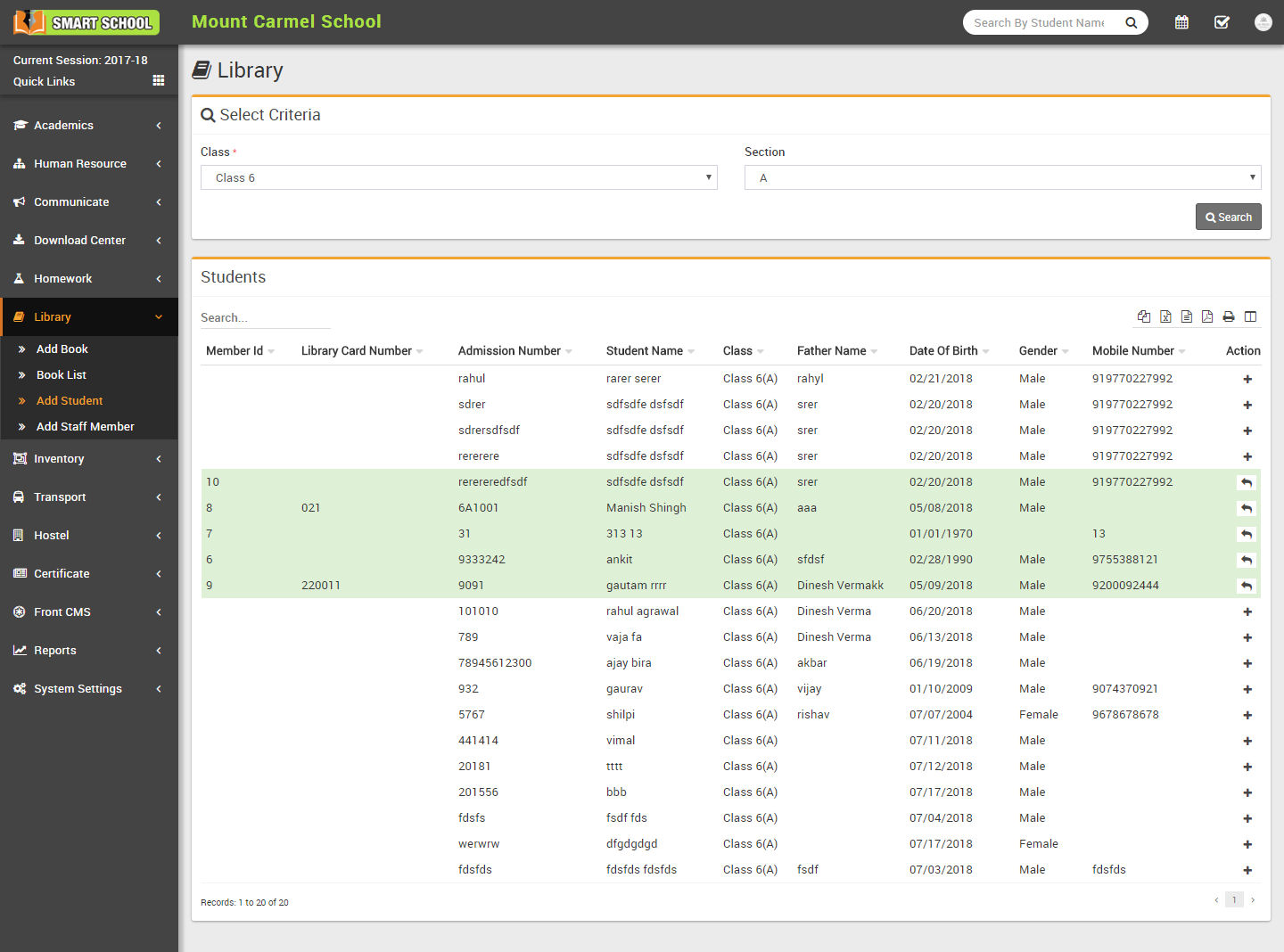Screen dimensions: 1284x952
Task: Open Quick Links grid icon
Action: click(159, 81)
